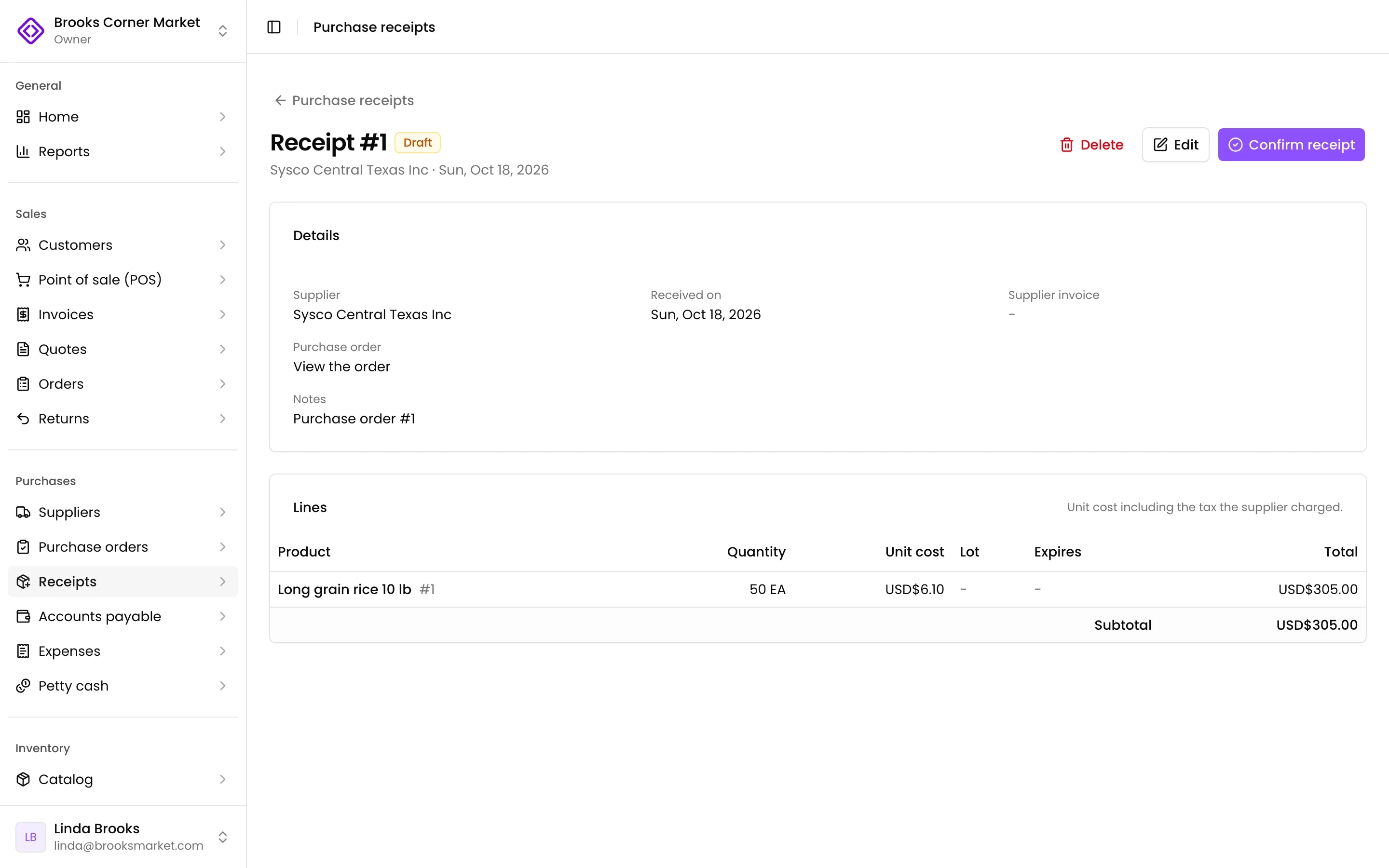
Task: Click the Quotes document icon
Action: tap(23, 349)
